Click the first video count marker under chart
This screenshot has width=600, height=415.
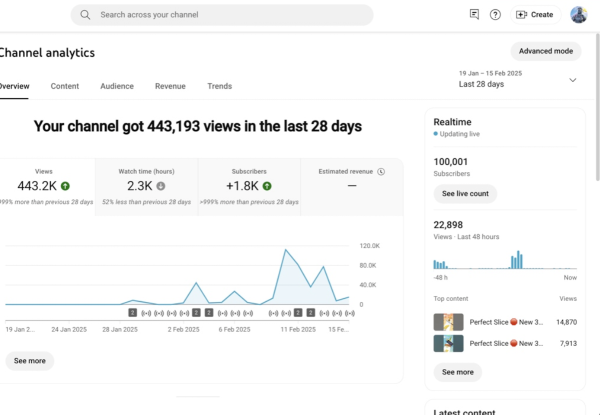point(132,313)
